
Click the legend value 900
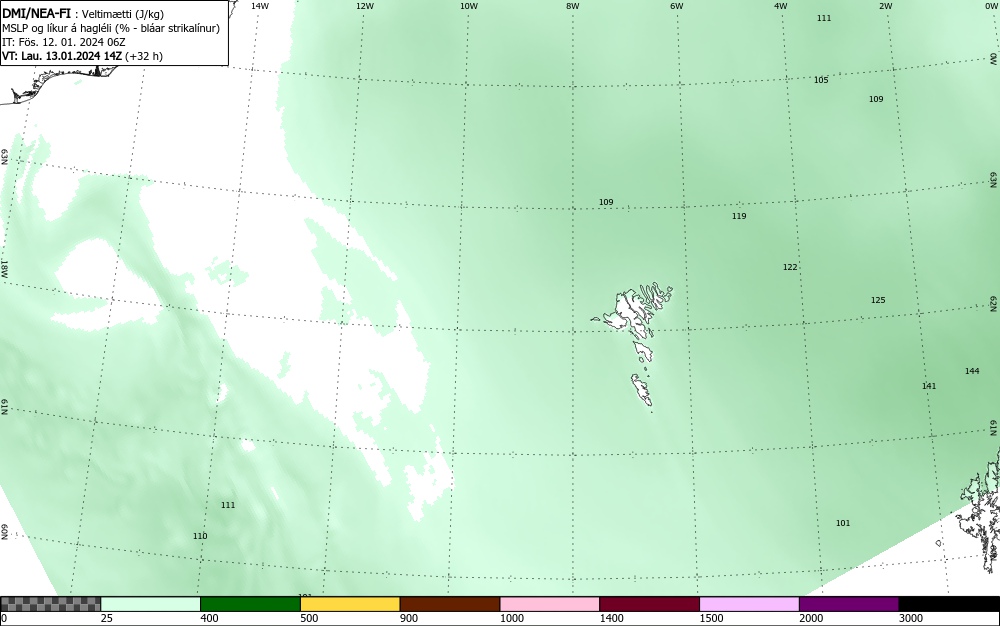[408, 618]
